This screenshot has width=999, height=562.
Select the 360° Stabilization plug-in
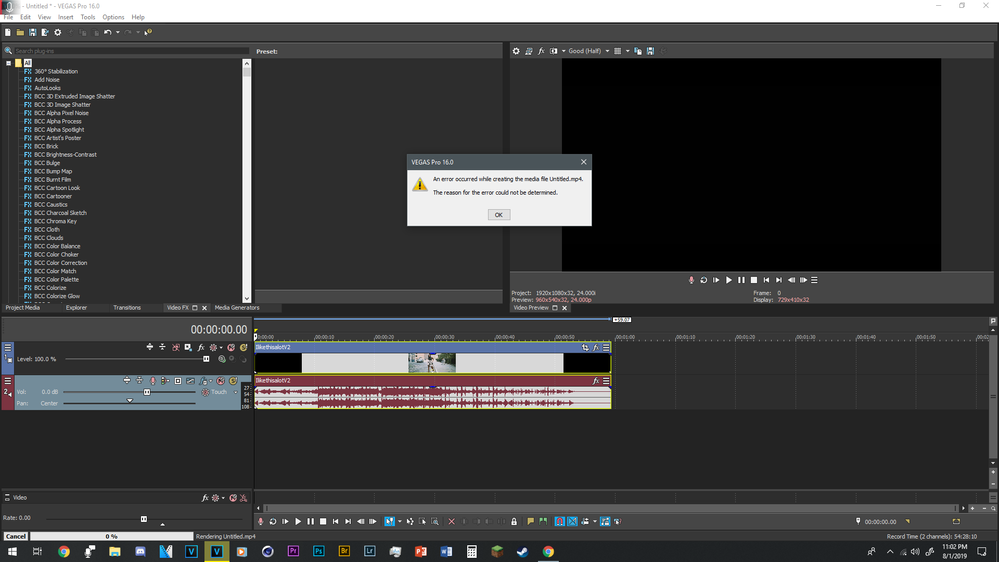[x=55, y=71]
